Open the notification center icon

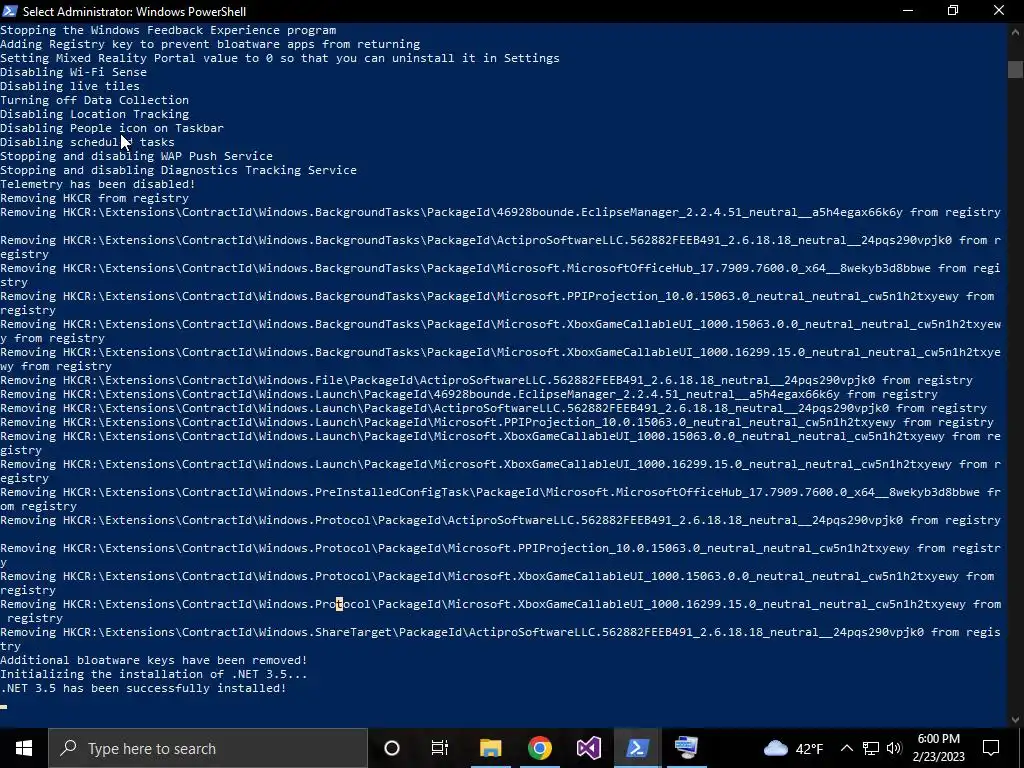point(991,748)
